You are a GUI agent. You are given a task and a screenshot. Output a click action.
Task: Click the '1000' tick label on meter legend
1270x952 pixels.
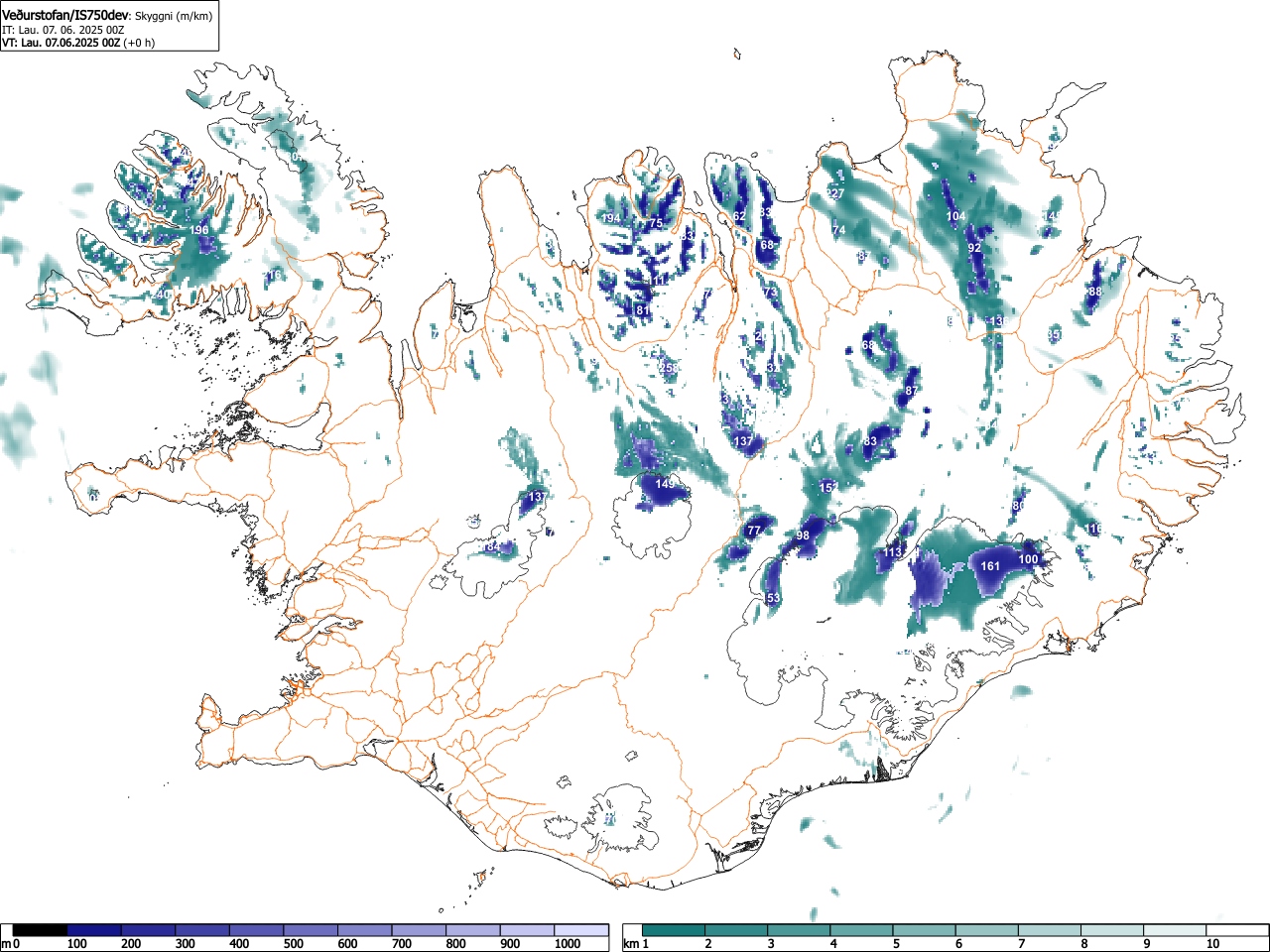click(568, 944)
